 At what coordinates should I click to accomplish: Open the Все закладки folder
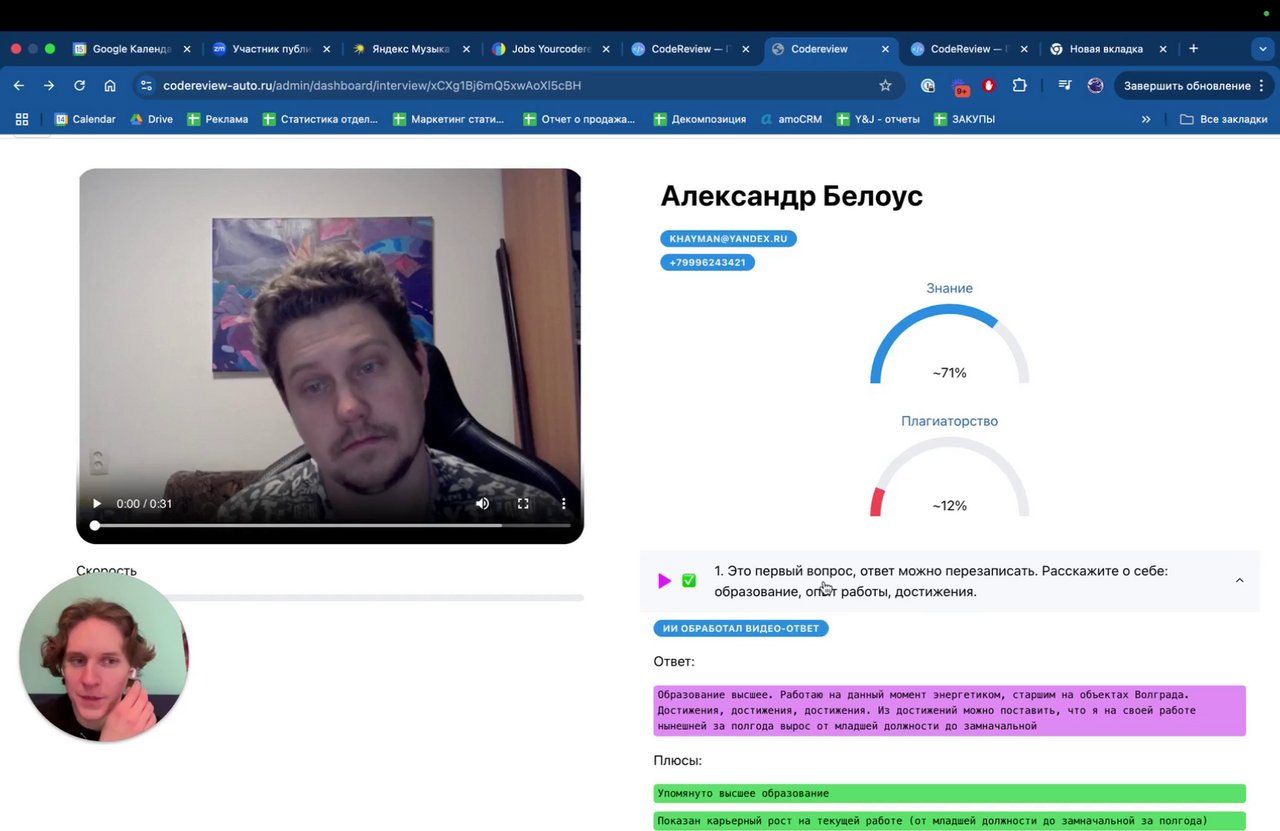tap(1223, 119)
